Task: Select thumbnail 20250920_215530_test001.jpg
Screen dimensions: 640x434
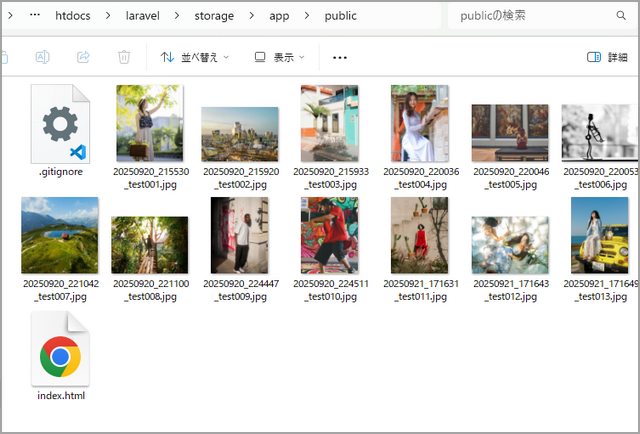Action: pyautogui.click(x=149, y=122)
